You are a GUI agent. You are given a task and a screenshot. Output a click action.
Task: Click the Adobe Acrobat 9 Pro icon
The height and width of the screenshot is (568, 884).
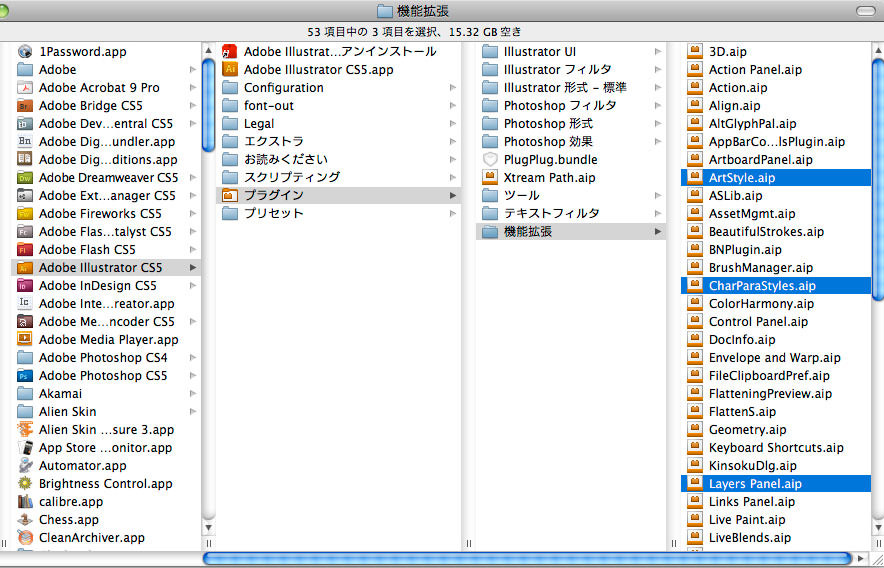click(x=25, y=87)
